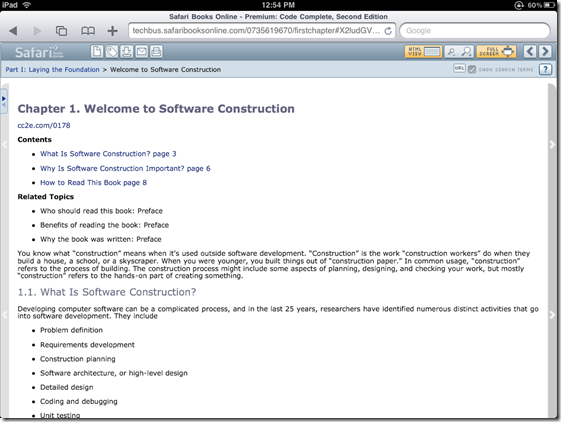
Task: Open help question mark button
Action: 545,69
